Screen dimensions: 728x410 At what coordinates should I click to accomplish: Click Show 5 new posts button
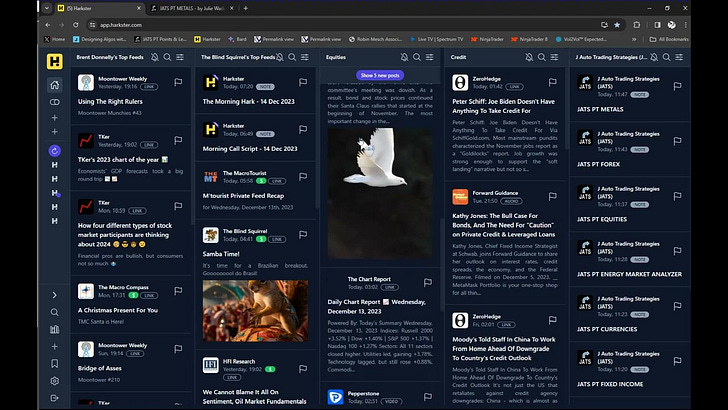tap(380, 75)
